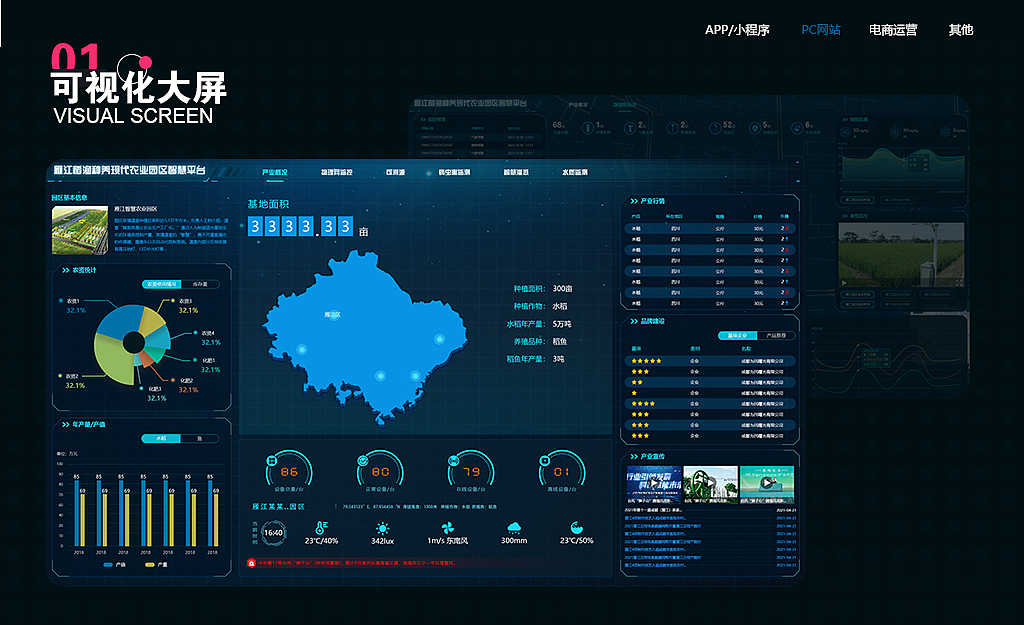Click the 基地面积 heading
Viewport: 1024px width, 625px height.
click(x=268, y=204)
